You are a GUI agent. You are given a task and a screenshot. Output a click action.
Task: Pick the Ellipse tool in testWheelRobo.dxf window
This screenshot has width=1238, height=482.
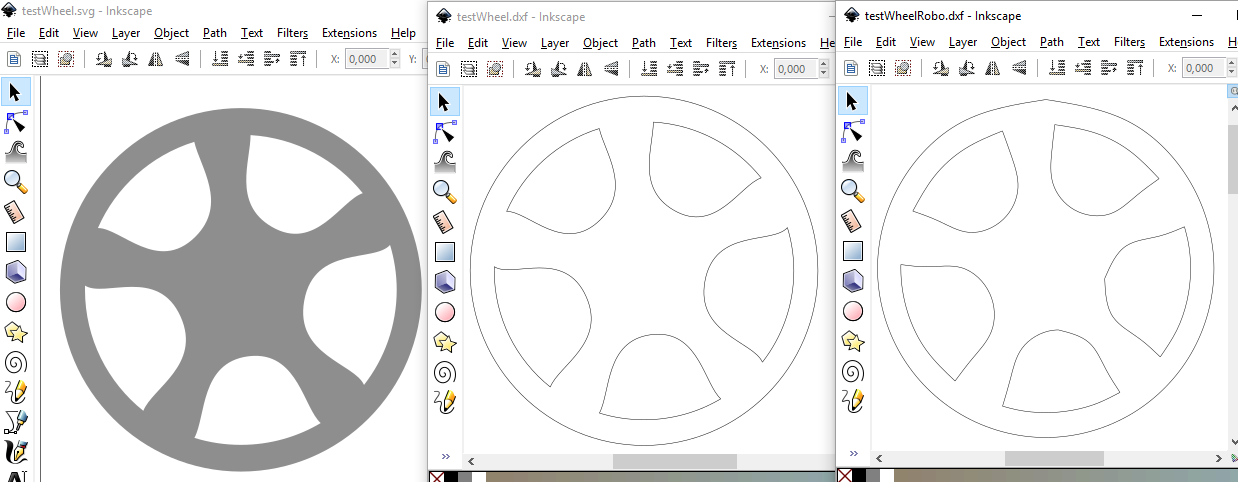pyautogui.click(x=852, y=311)
